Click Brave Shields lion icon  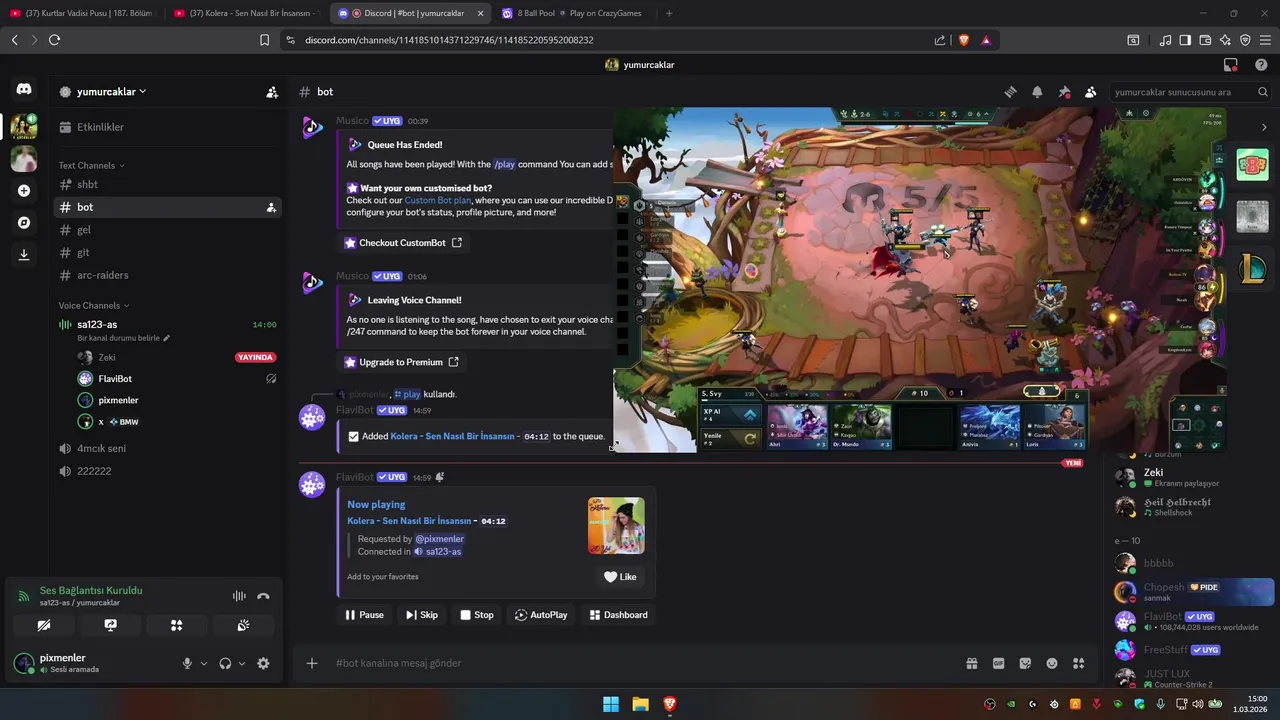964,40
